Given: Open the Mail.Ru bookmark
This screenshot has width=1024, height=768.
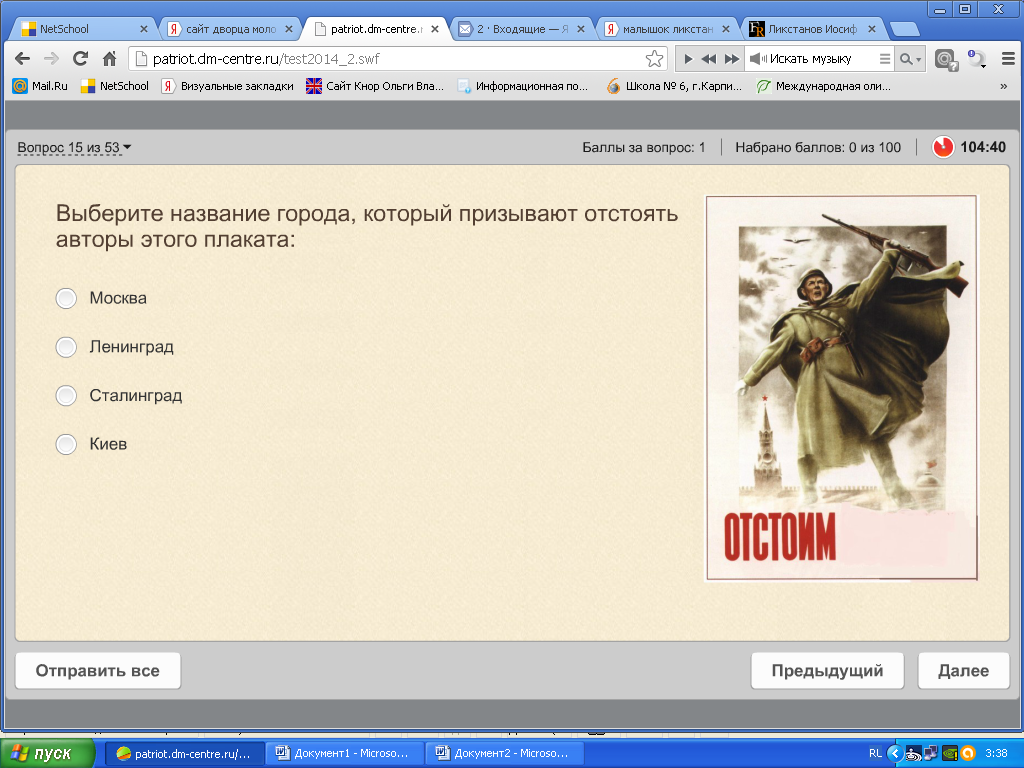Looking at the screenshot, I should pyautogui.click(x=40, y=86).
